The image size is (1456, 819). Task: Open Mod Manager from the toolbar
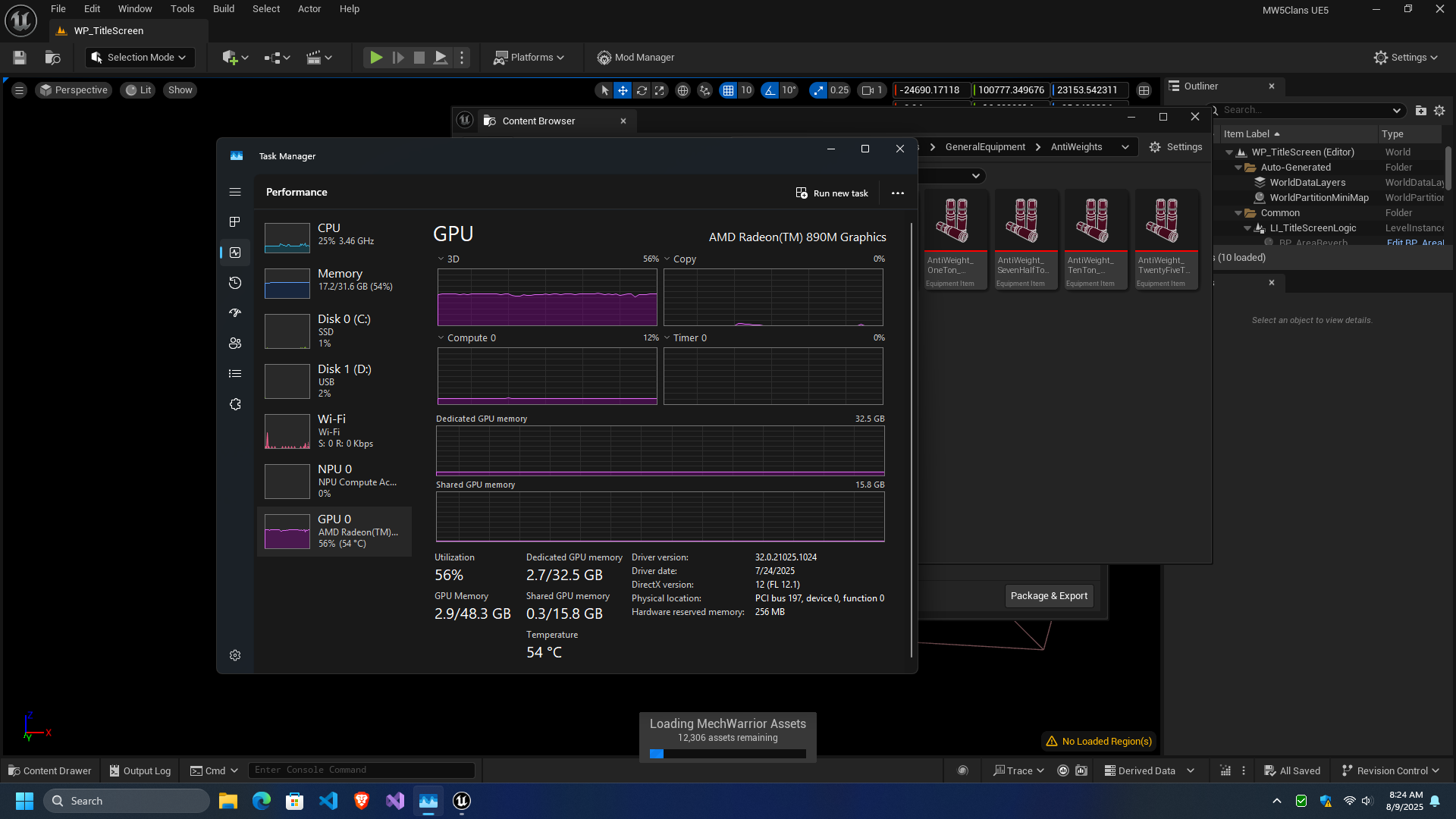click(x=635, y=58)
